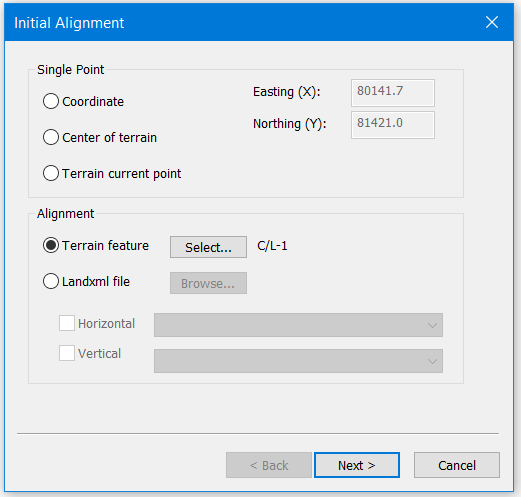
Task: Click the C/L-1 selected feature label
Action: 272,246
